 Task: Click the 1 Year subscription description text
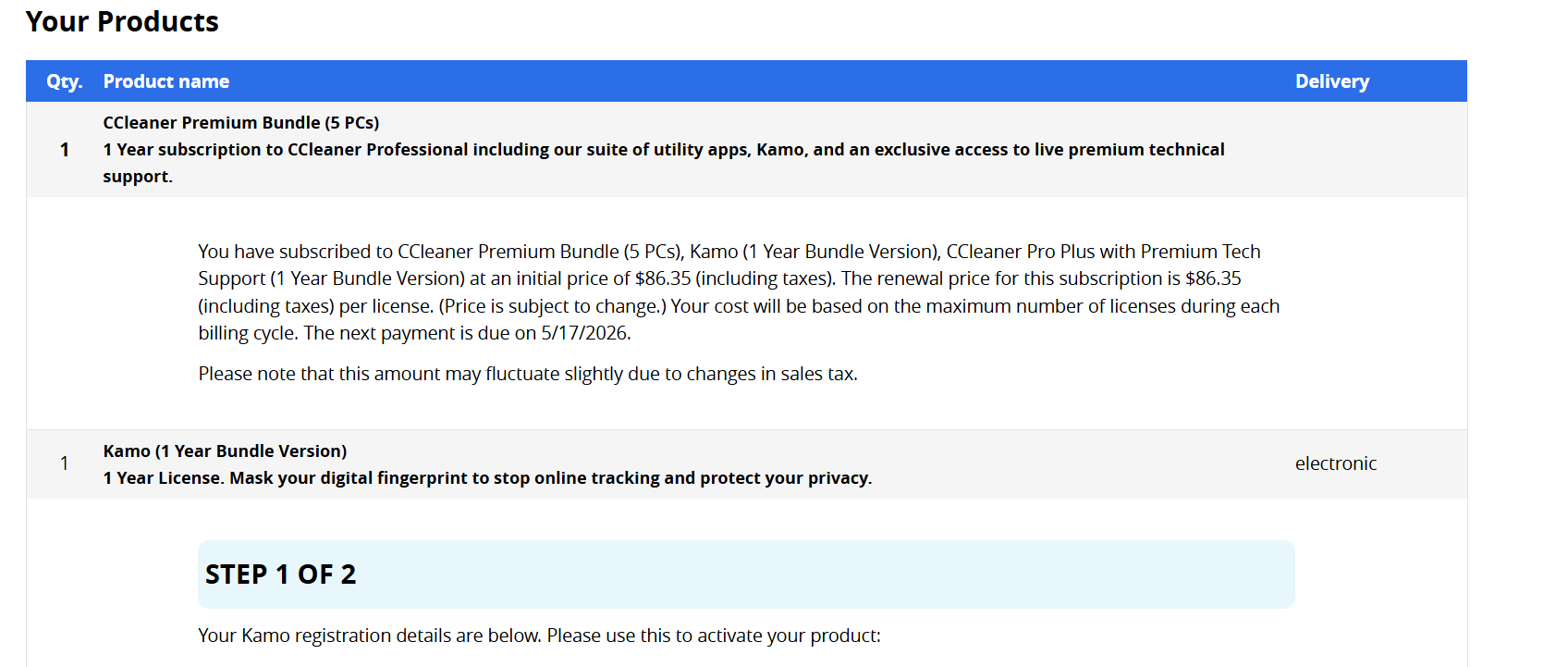[664, 163]
